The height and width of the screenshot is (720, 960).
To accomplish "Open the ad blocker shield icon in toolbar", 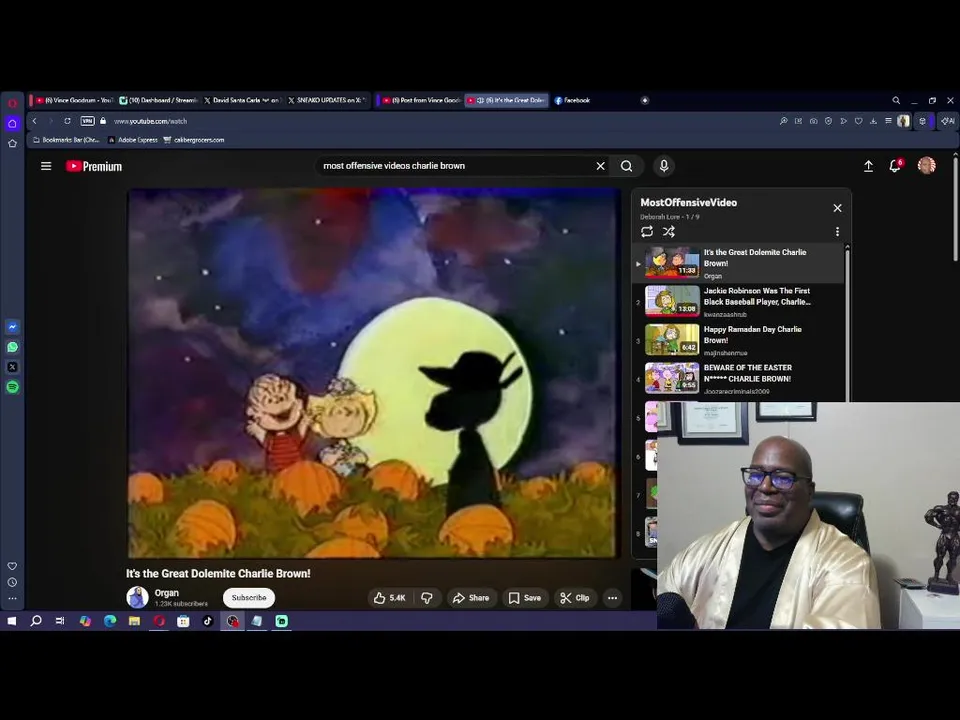I will tap(828, 121).
